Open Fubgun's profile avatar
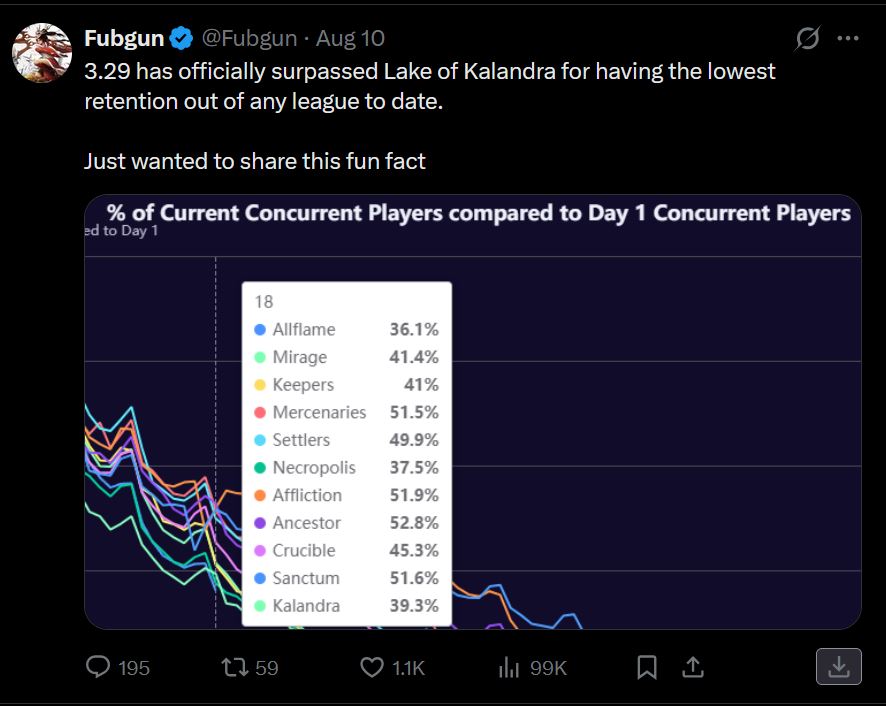The width and height of the screenshot is (886, 706). pyautogui.click(x=42, y=53)
